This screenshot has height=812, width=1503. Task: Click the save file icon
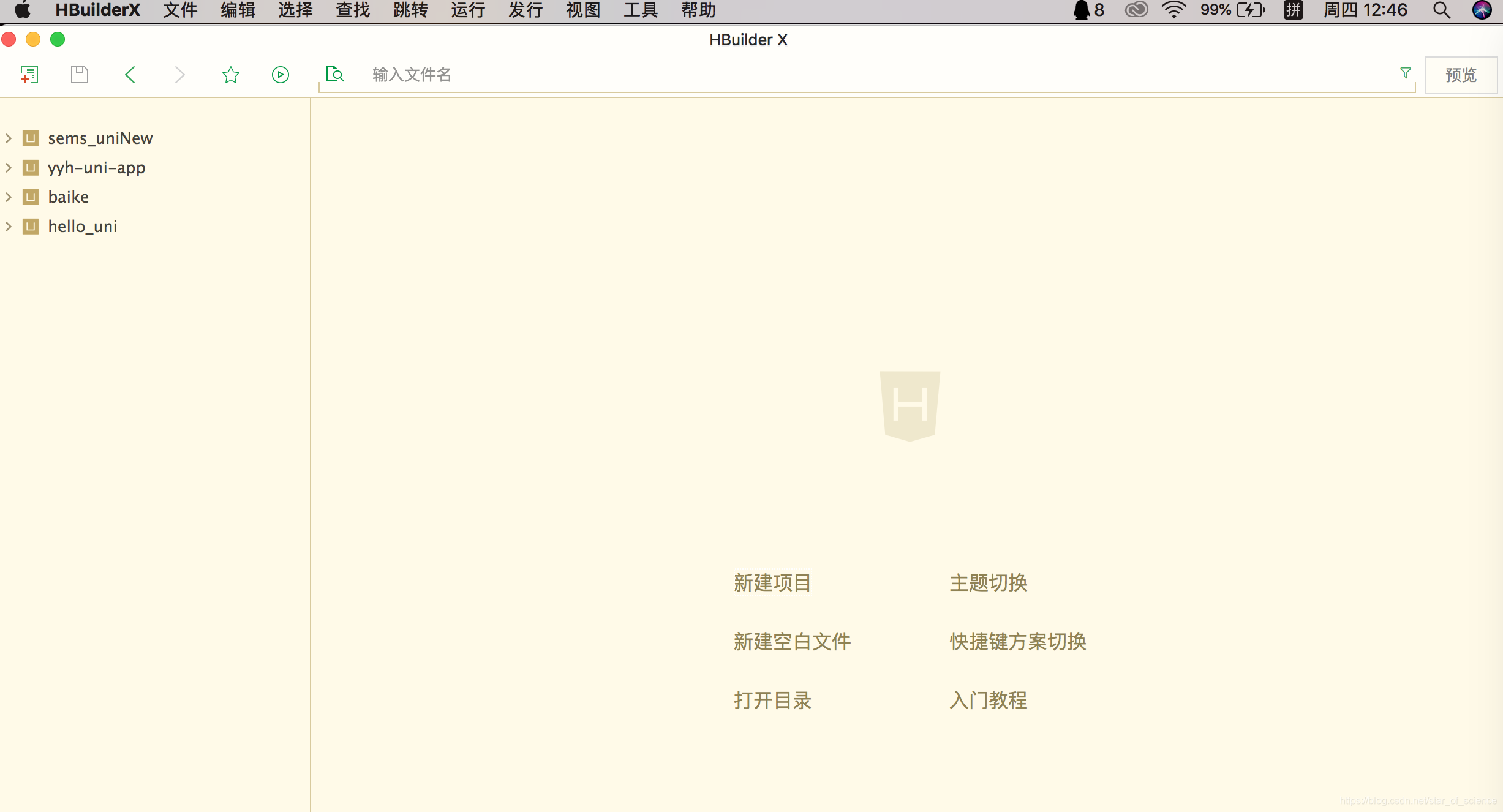pyautogui.click(x=80, y=75)
